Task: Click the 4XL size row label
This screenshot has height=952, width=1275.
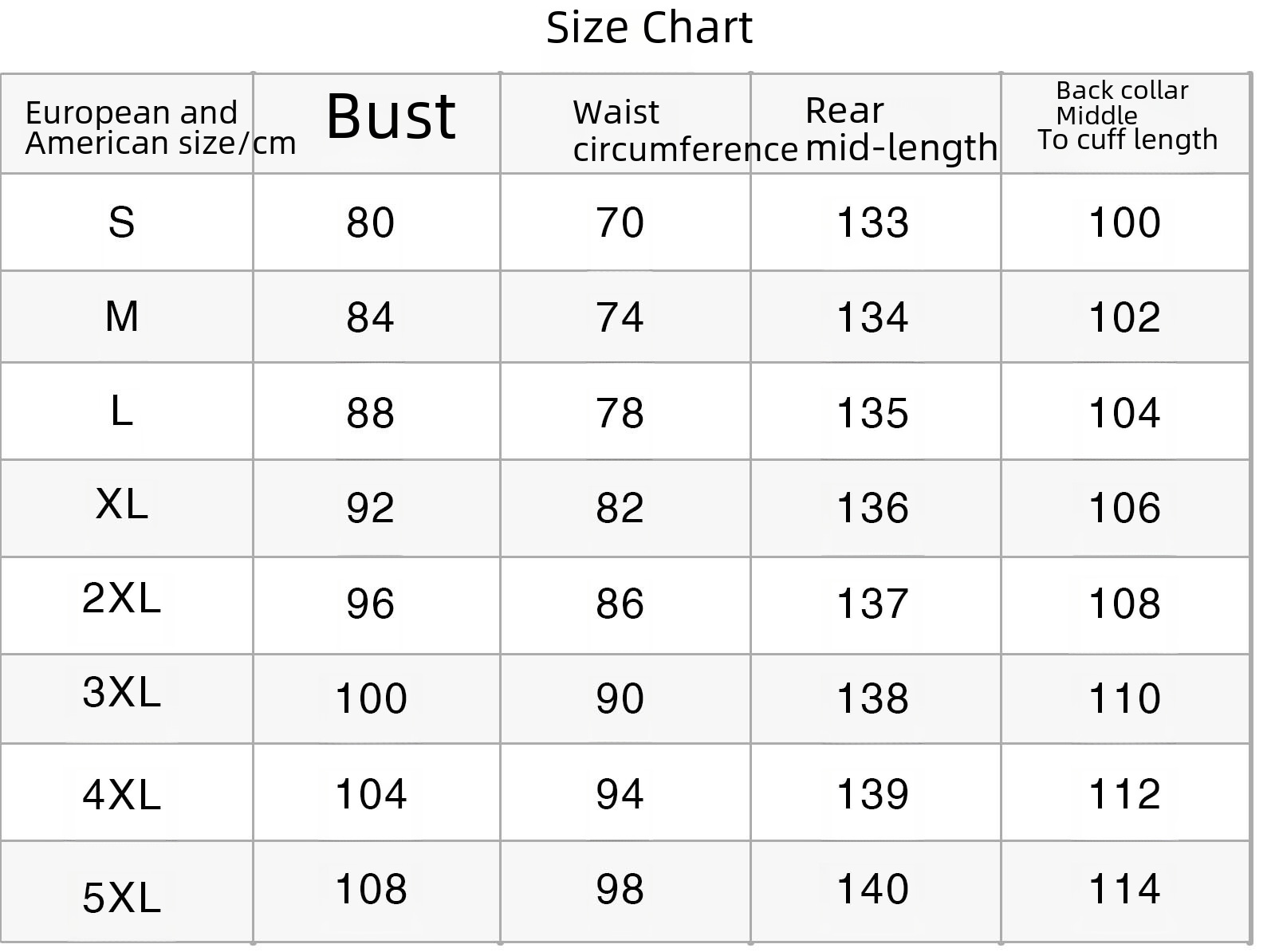Action: coord(121,795)
